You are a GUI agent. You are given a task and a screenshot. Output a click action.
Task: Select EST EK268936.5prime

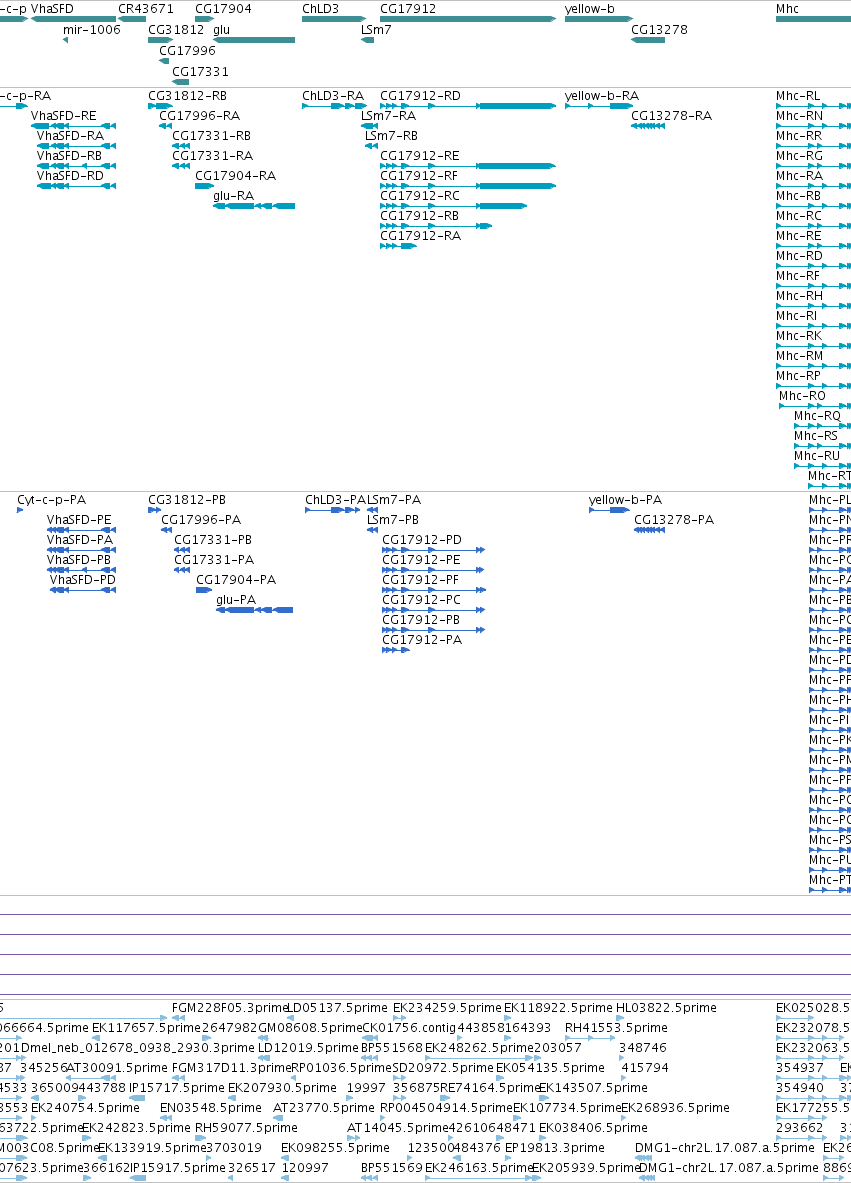pyautogui.click(x=675, y=1108)
